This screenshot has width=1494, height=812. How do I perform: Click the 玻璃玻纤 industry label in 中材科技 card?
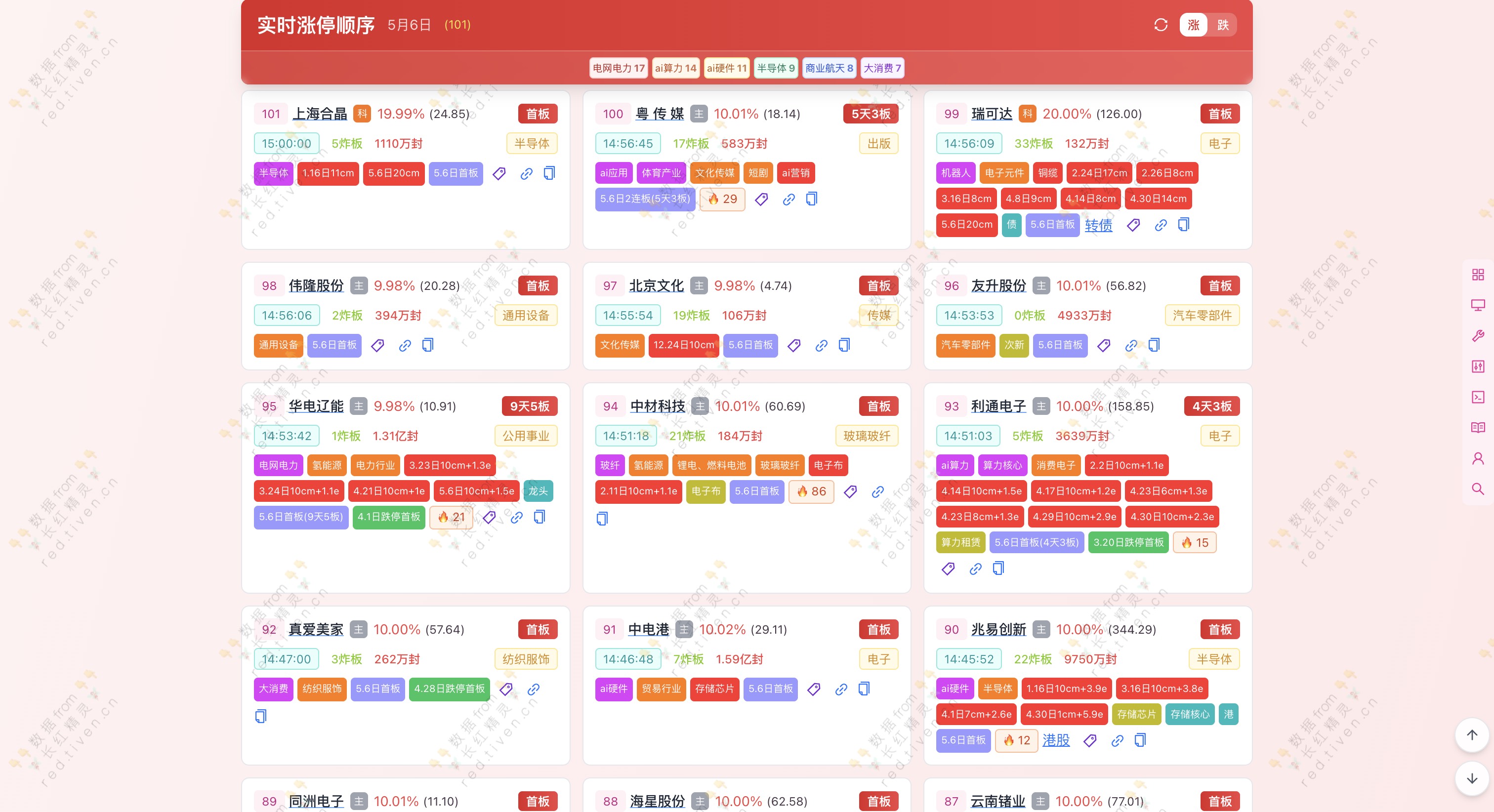click(x=867, y=436)
